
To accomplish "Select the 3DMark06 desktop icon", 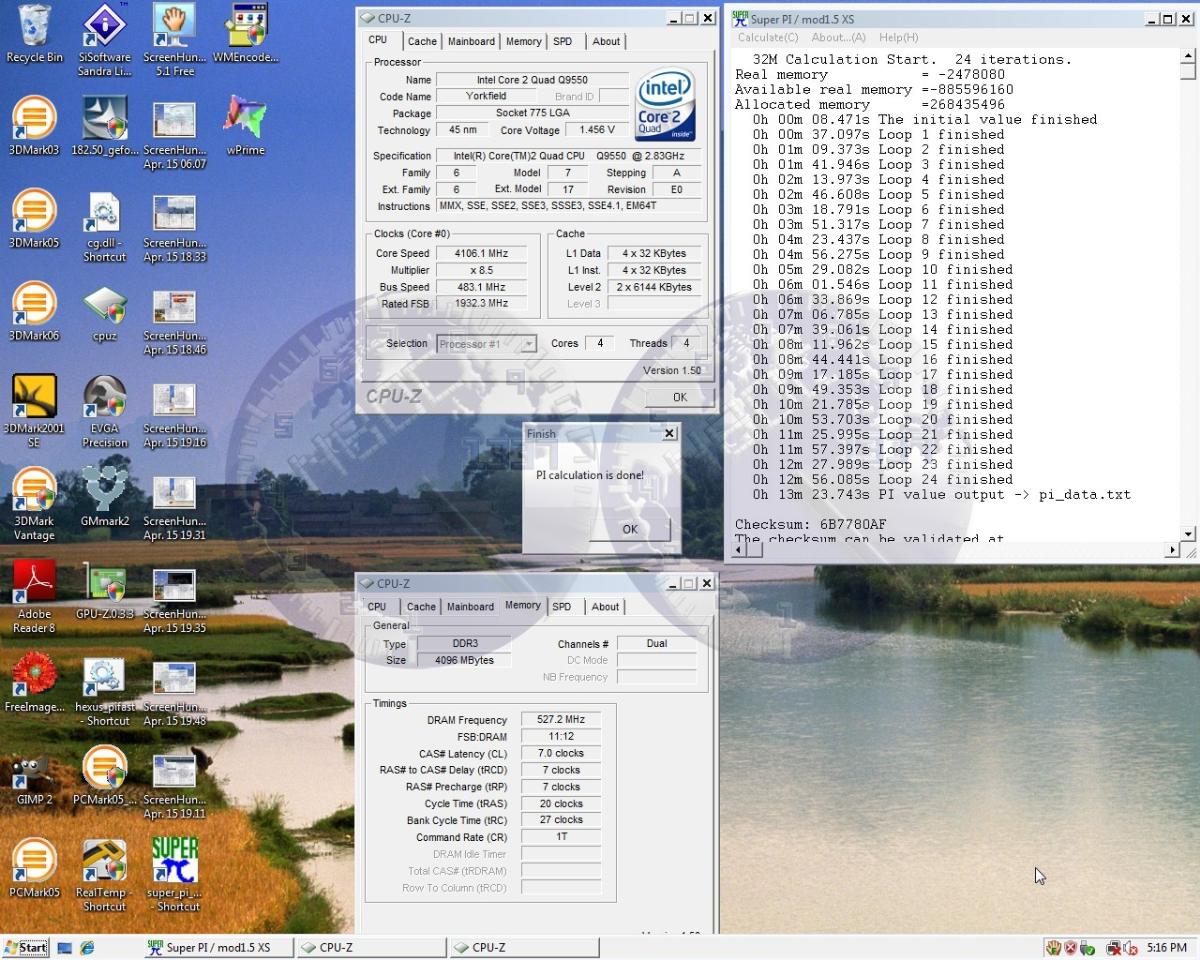I will tap(34, 313).
